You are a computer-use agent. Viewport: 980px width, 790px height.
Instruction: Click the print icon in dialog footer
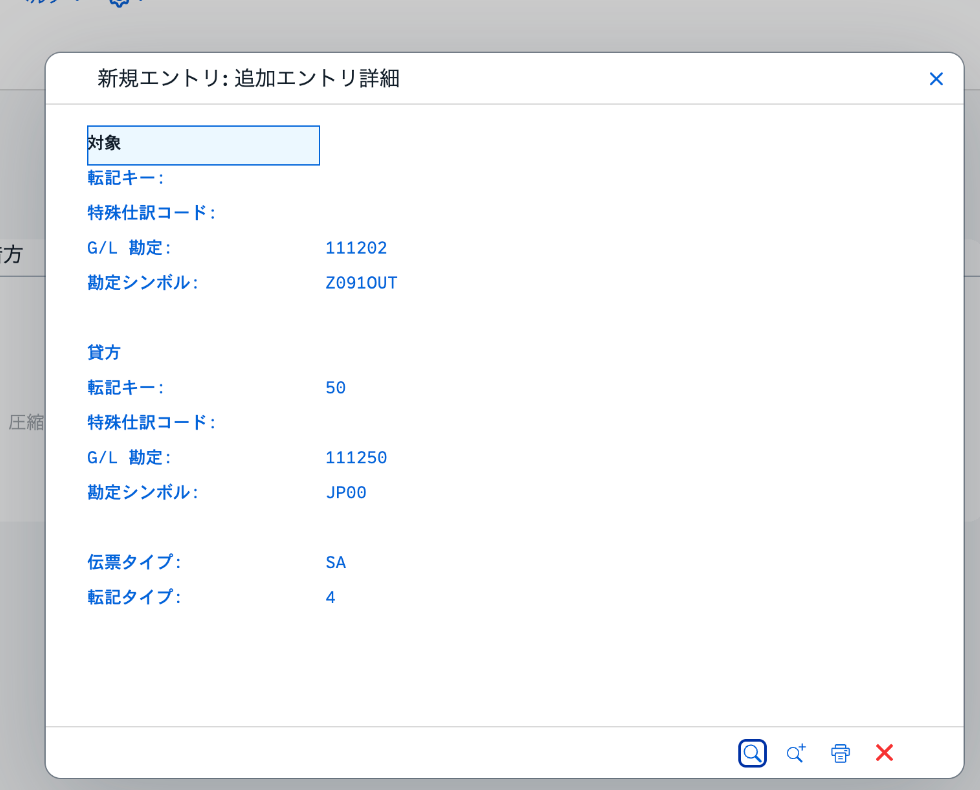click(x=840, y=753)
